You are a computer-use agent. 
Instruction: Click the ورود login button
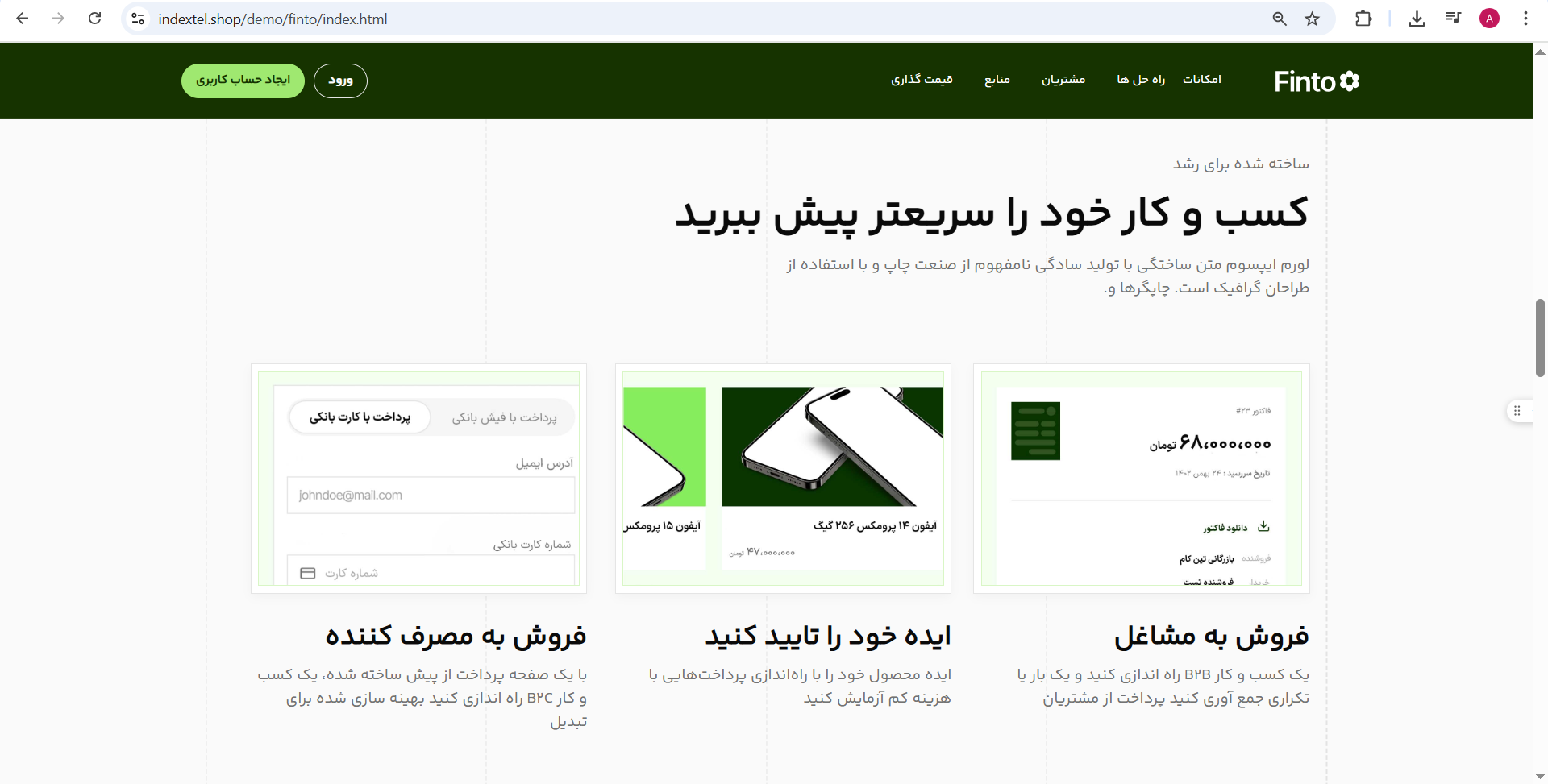pyautogui.click(x=340, y=81)
